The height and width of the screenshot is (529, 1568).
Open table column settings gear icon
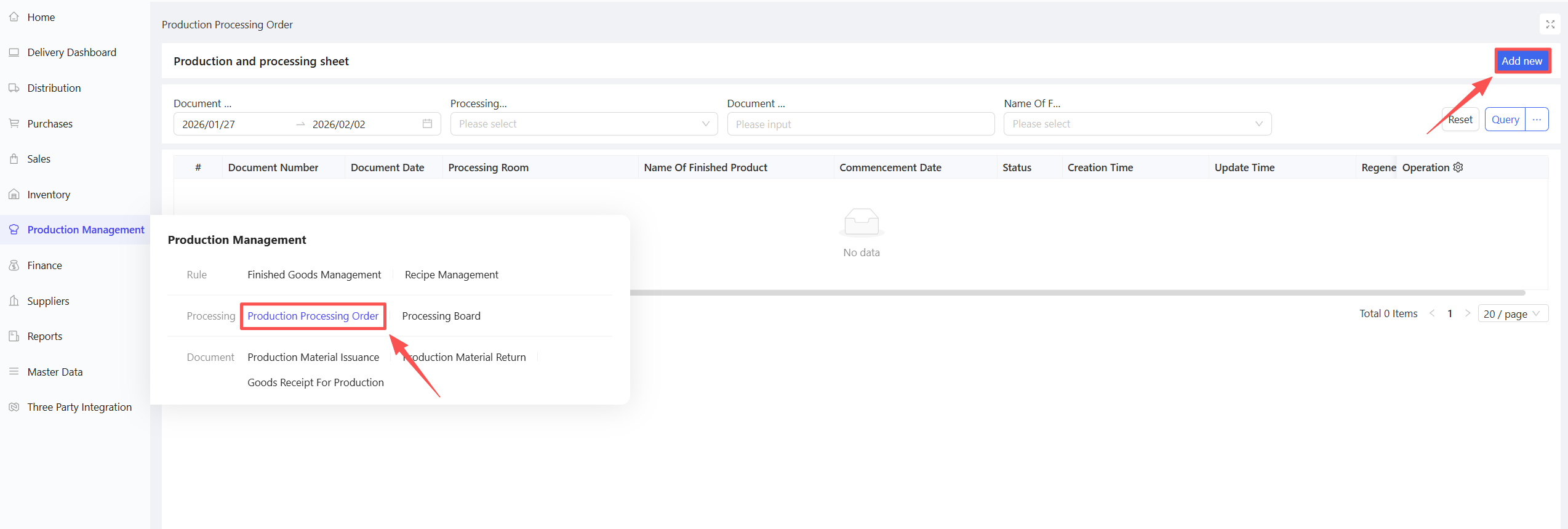pyautogui.click(x=1458, y=168)
